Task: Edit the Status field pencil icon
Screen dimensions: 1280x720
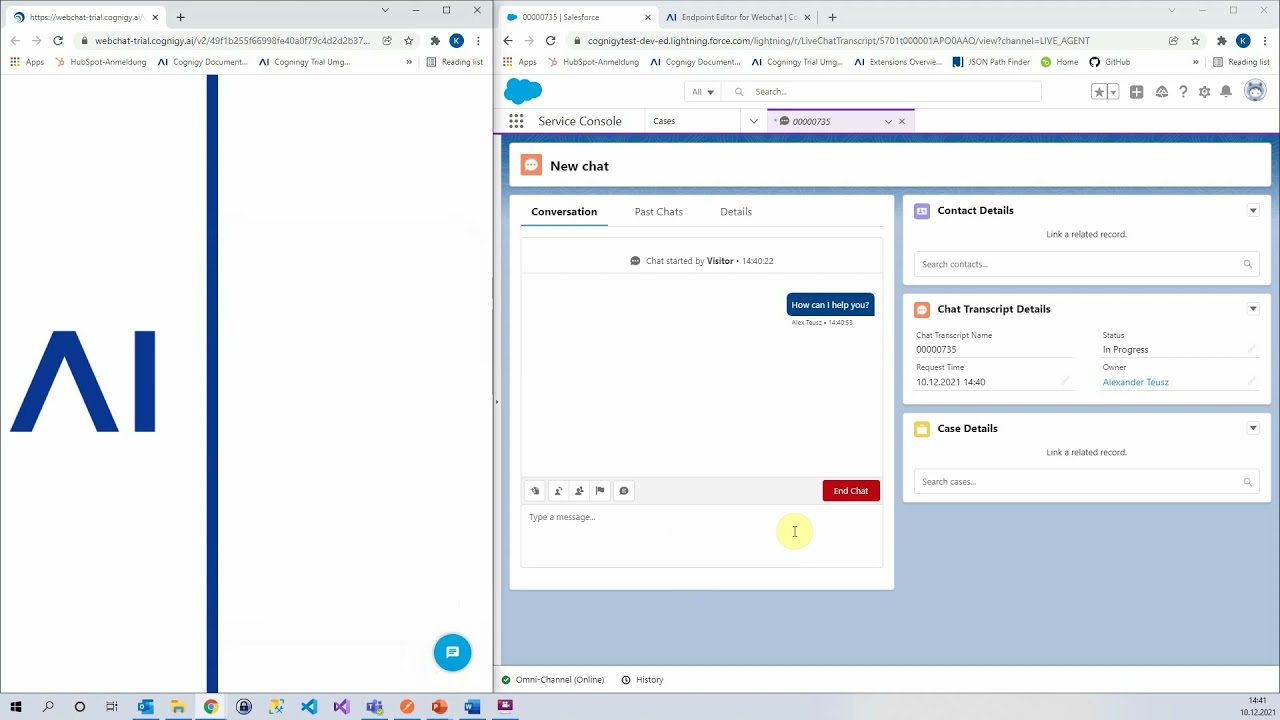Action: coord(1251,349)
